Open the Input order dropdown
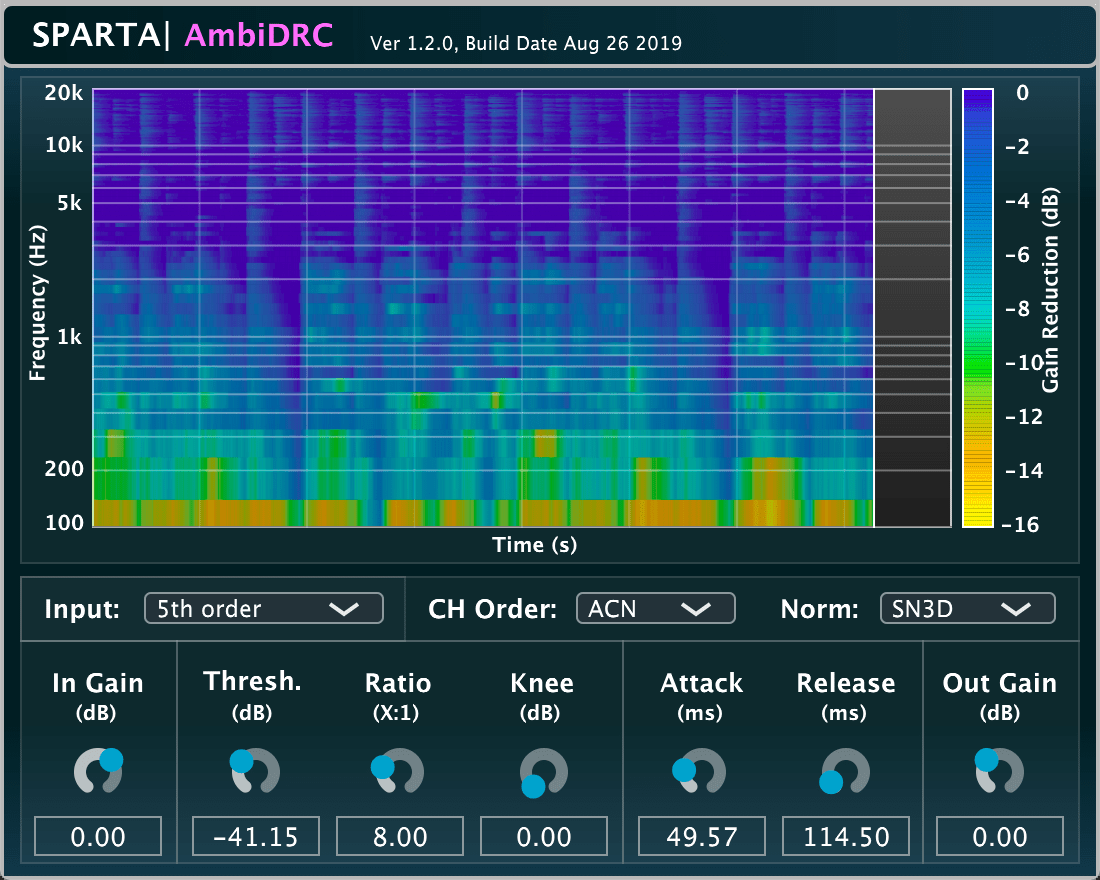 click(x=264, y=608)
